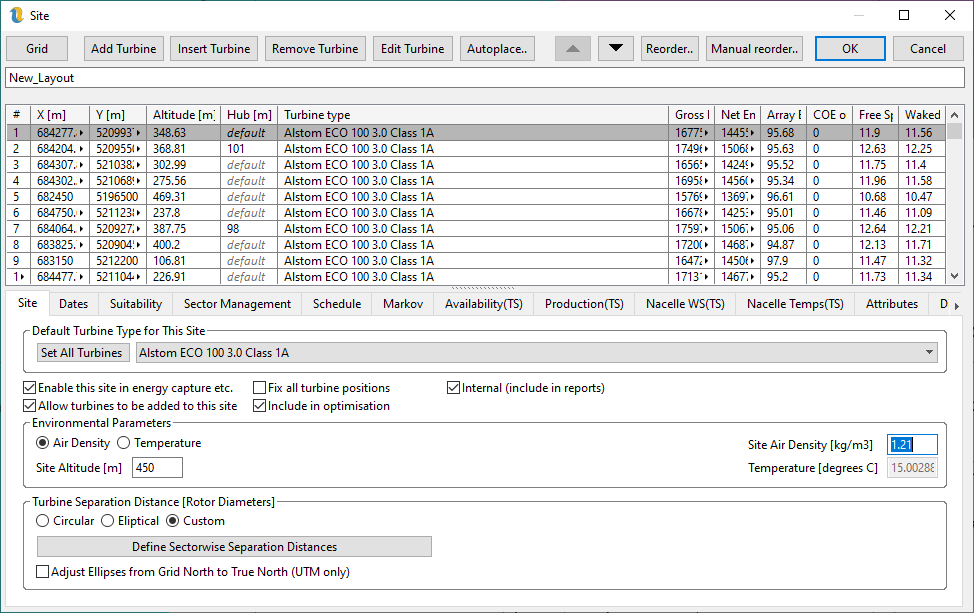Select the Temperature radio button
The height and width of the screenshot is (613, 974).
click(x=124, y=443)
